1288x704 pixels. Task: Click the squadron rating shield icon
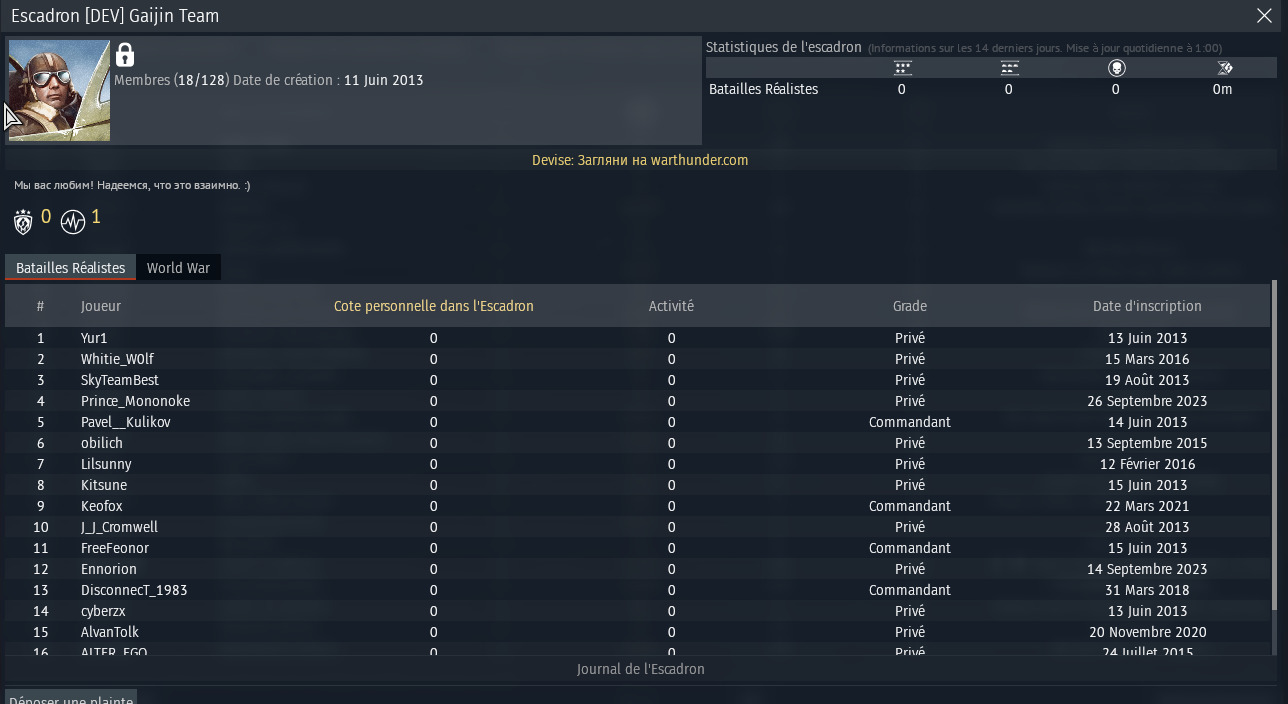[23, 221]
